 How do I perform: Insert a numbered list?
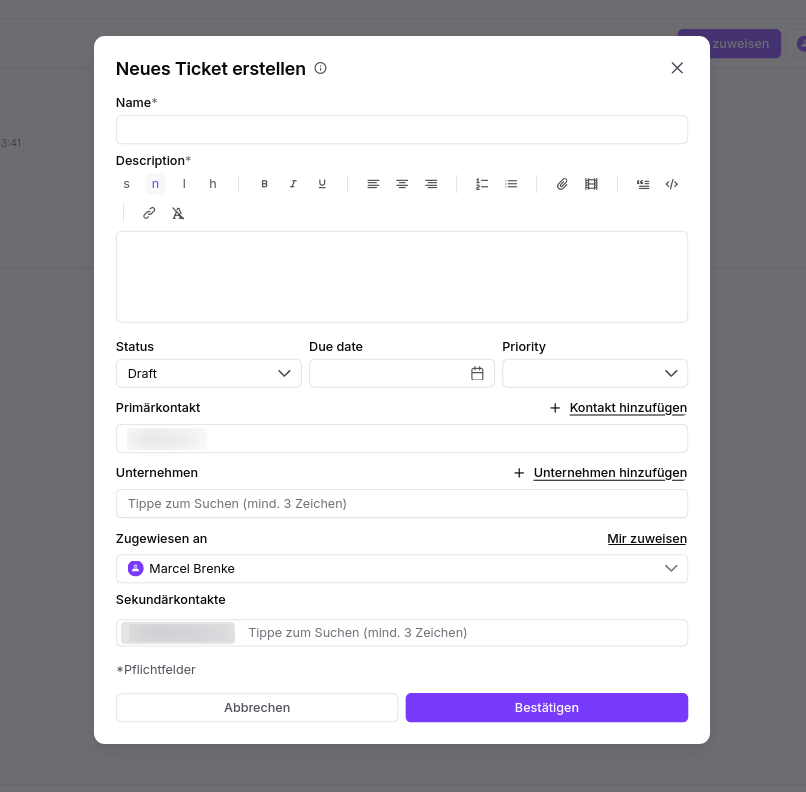pos(482,184)
